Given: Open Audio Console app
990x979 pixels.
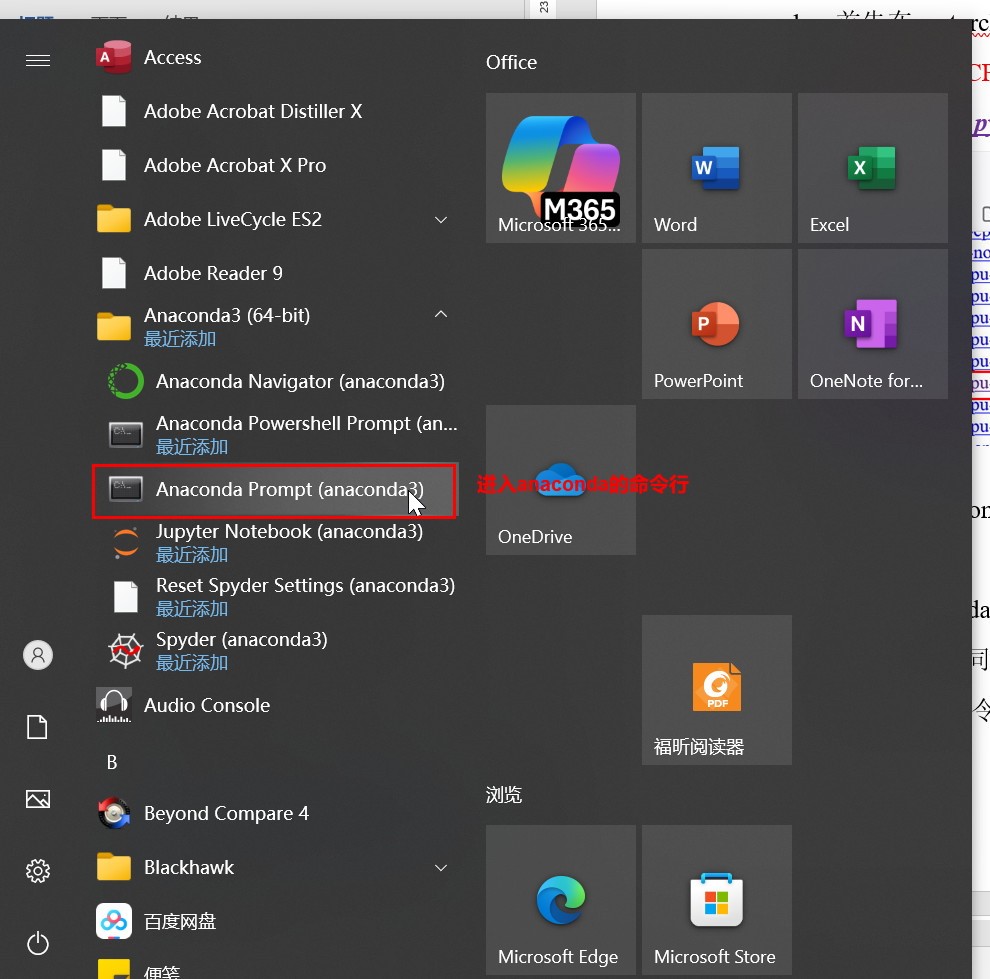Looking at the screenshot, I should (275, 705).
